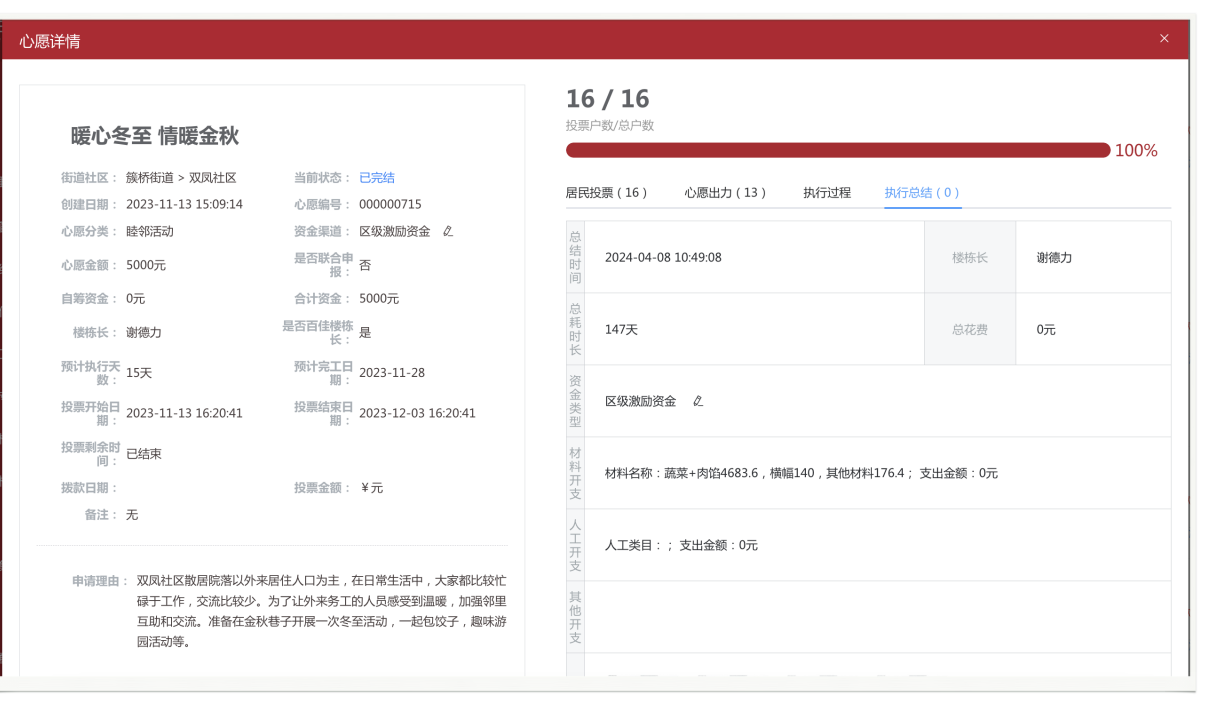Click the blue 已完结 status link
Screen dimensions: 1209x705
377,178
